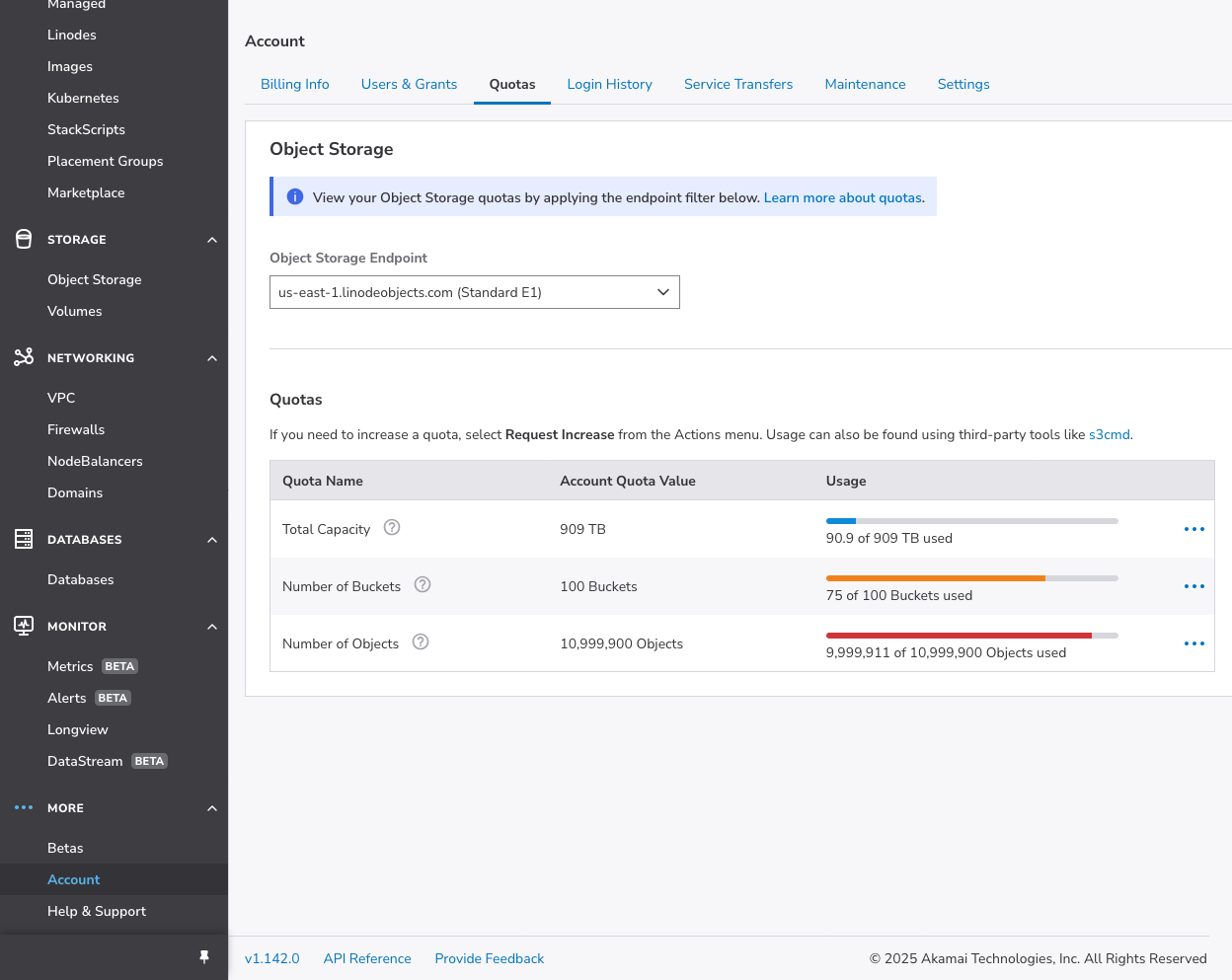
Task: Follow the s3cmd link
Action: (x=1109, y=434)
